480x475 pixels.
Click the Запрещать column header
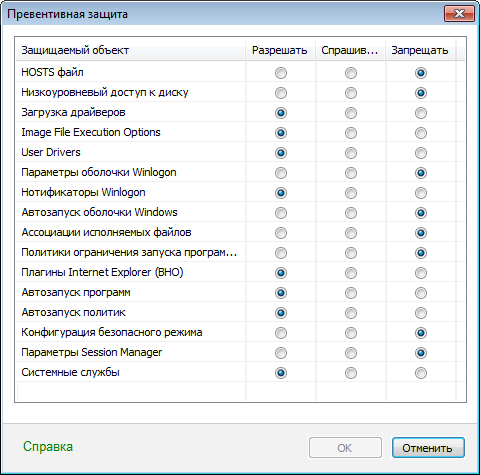pyautogui.click(x=420, y=50)
